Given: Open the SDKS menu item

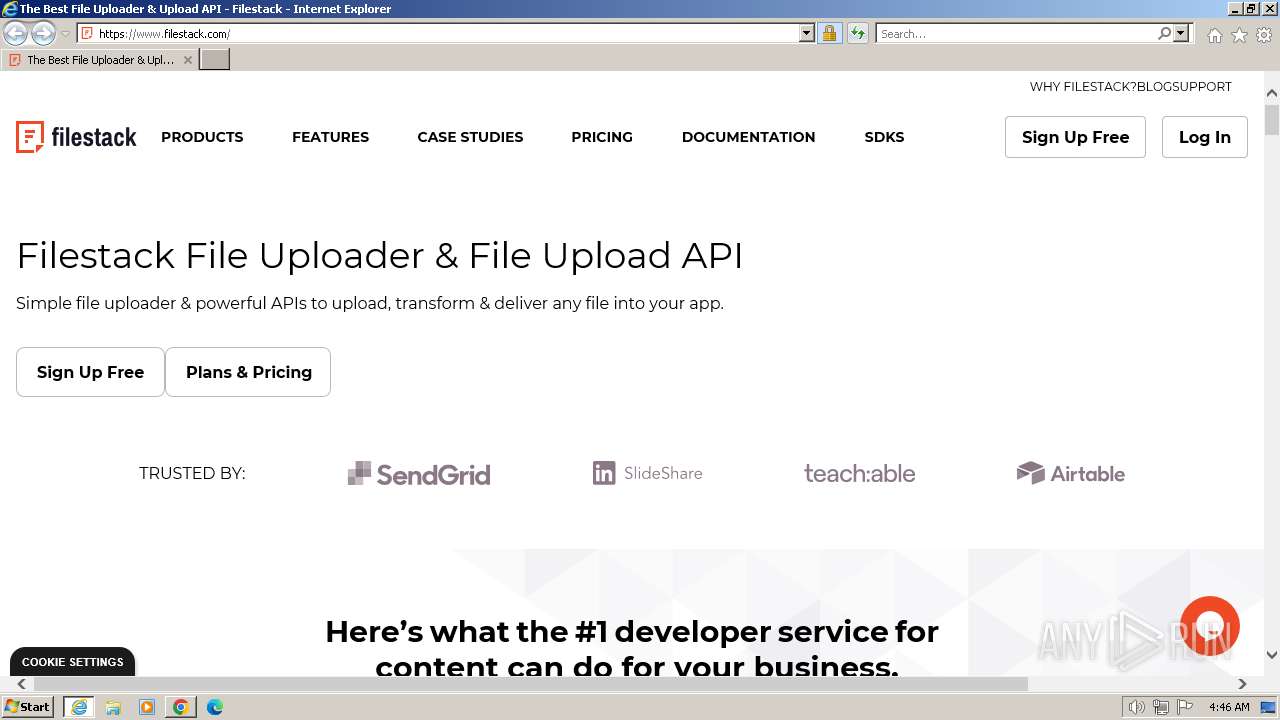Looking at the screenshot, I should [884, 137].
